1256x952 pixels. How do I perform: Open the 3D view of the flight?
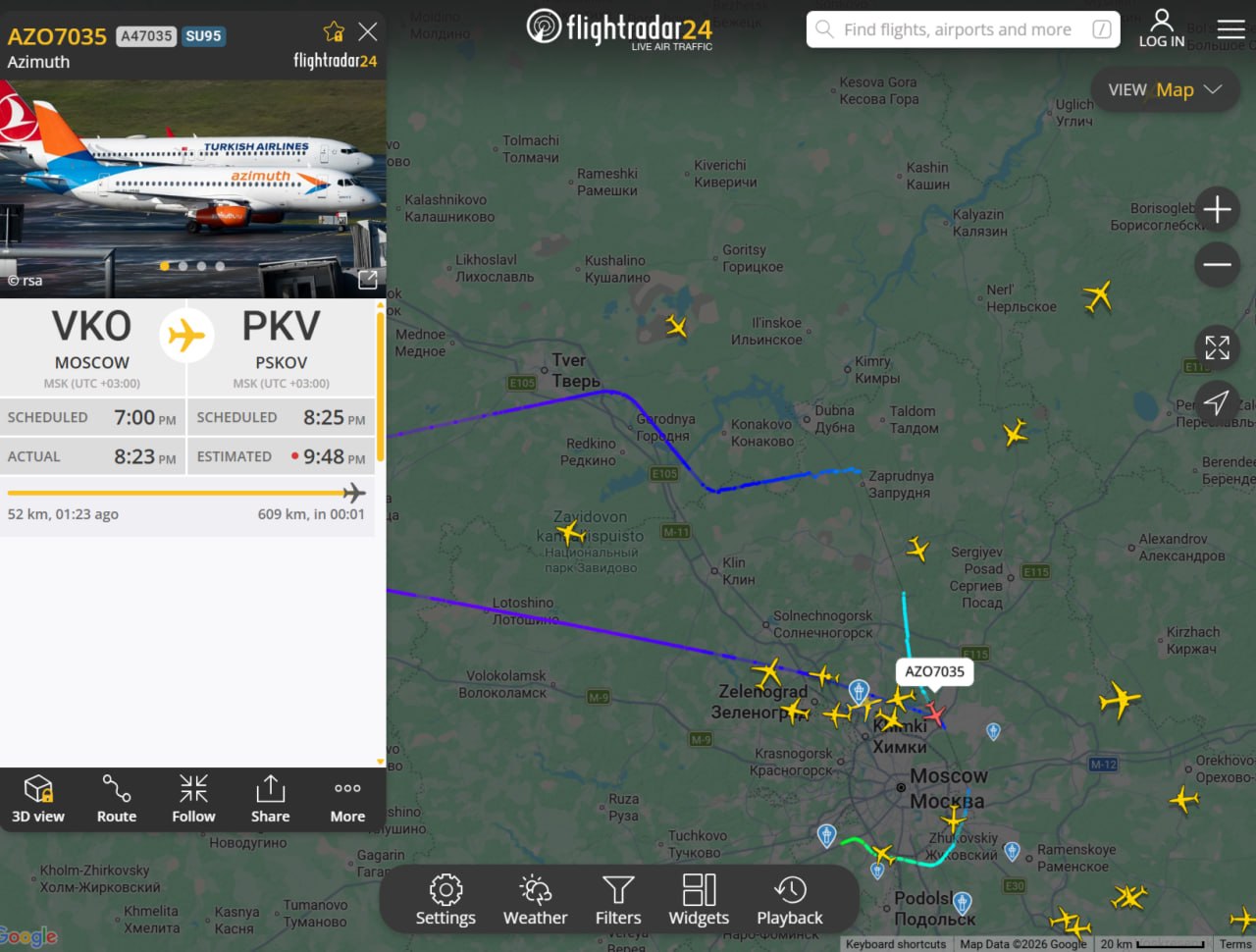(x=38, y=799)
